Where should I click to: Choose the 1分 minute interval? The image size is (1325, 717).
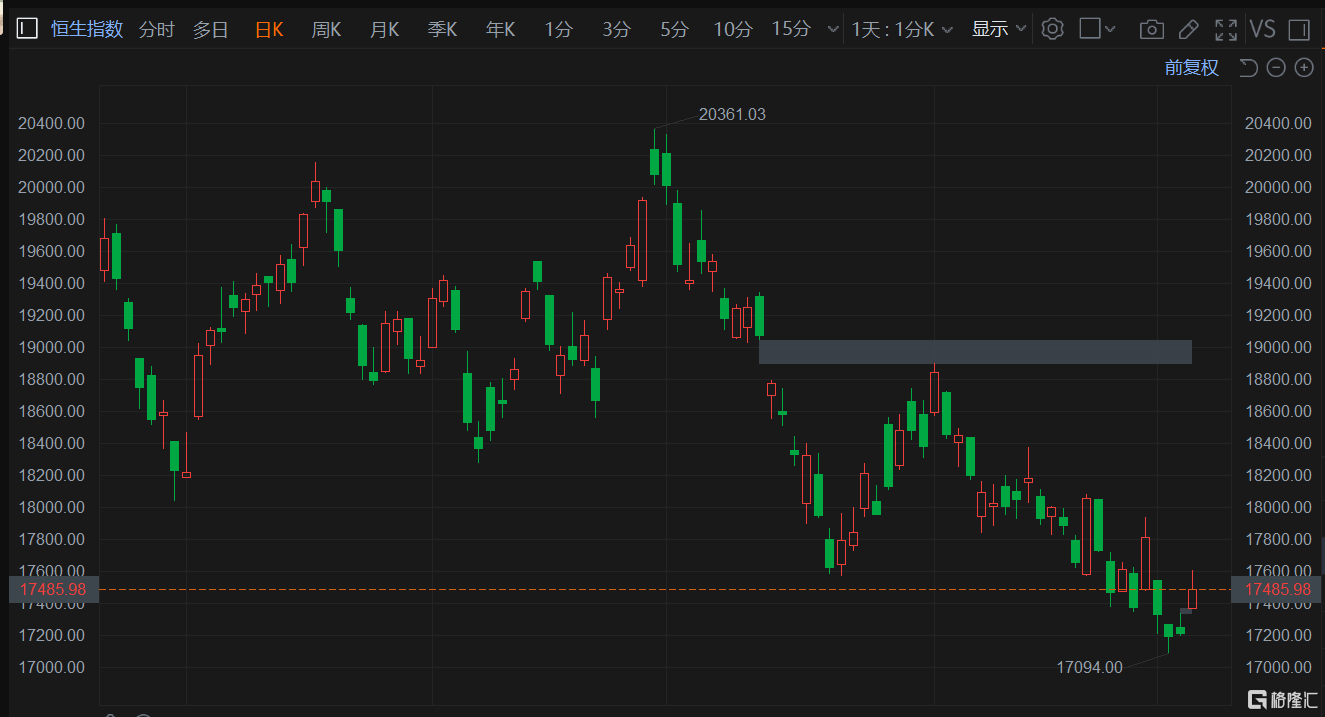558,30
